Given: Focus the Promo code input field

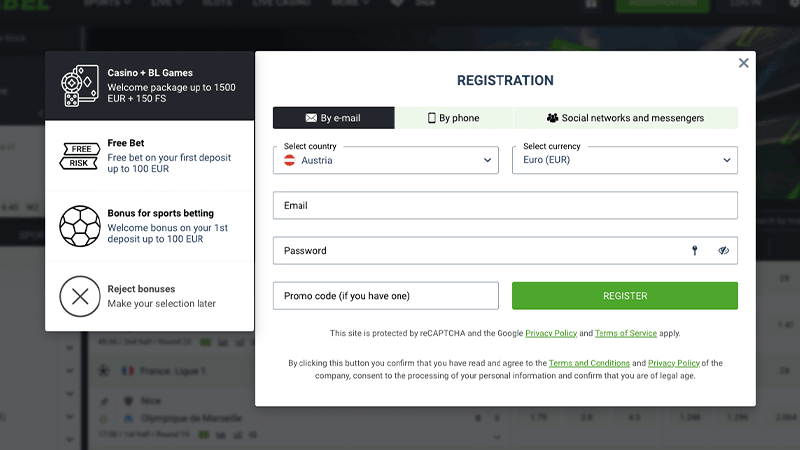Looking at the screenshot, I should (x=386, y=296).
